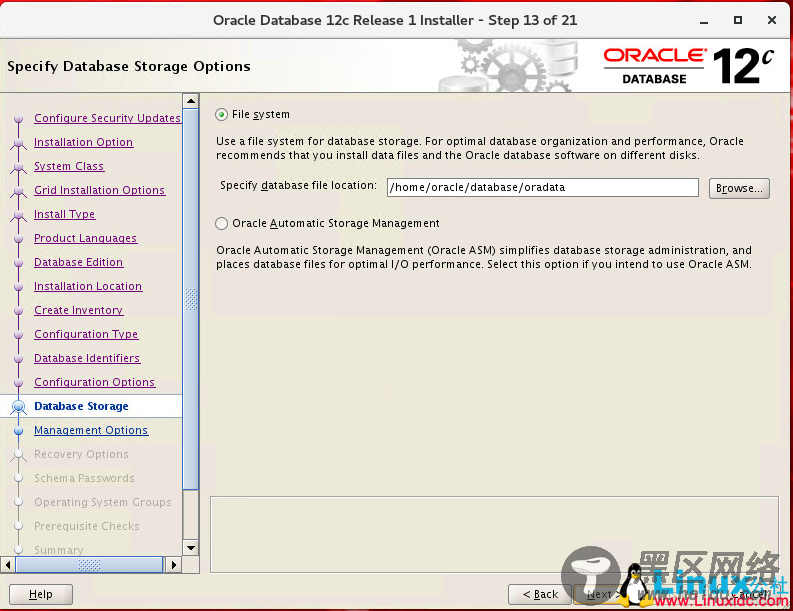
Task: Click the database file location field
Action: click(543, 188)
